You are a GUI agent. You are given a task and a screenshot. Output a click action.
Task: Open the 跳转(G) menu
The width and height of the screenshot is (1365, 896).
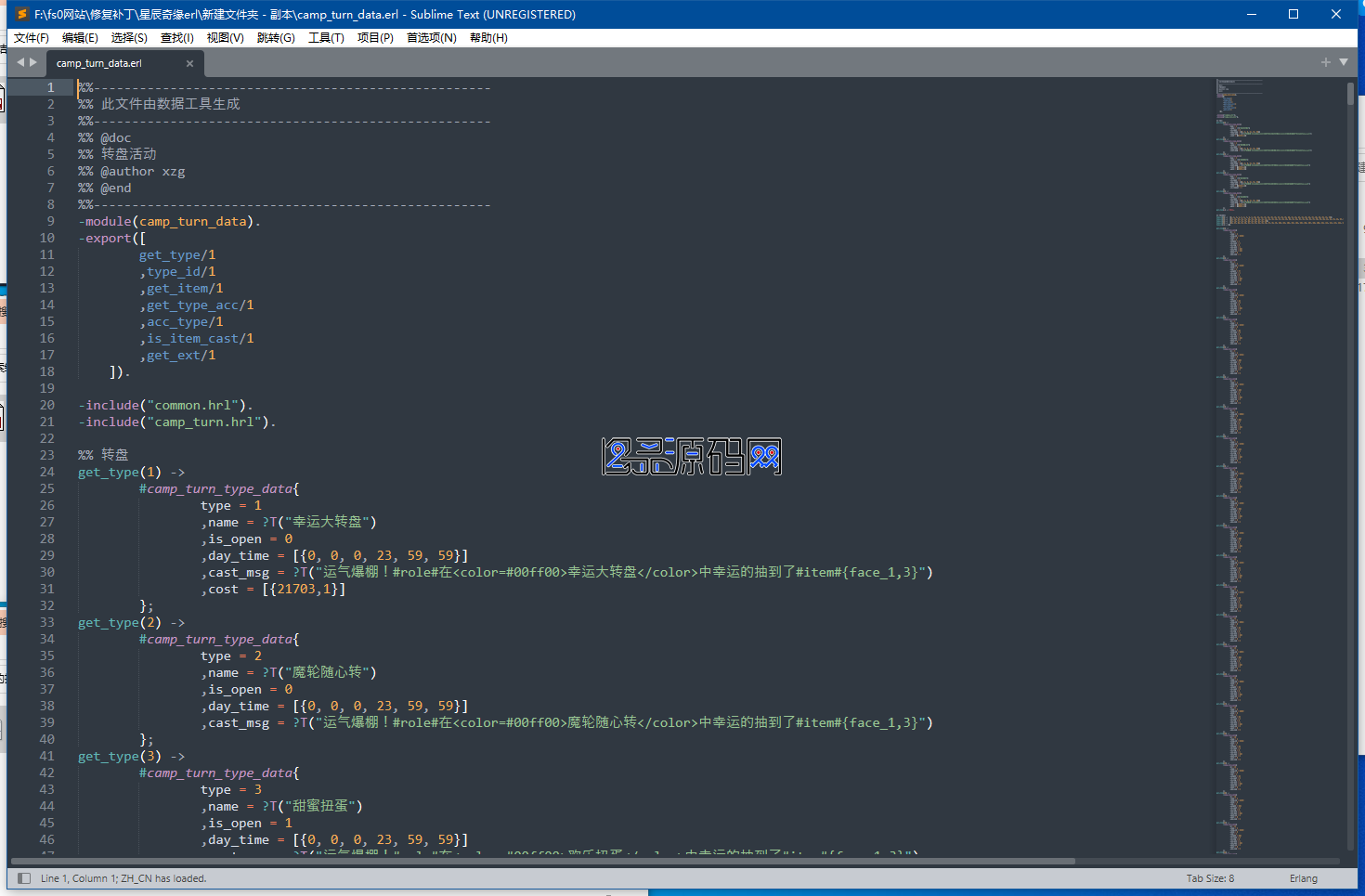coord(276,38)
